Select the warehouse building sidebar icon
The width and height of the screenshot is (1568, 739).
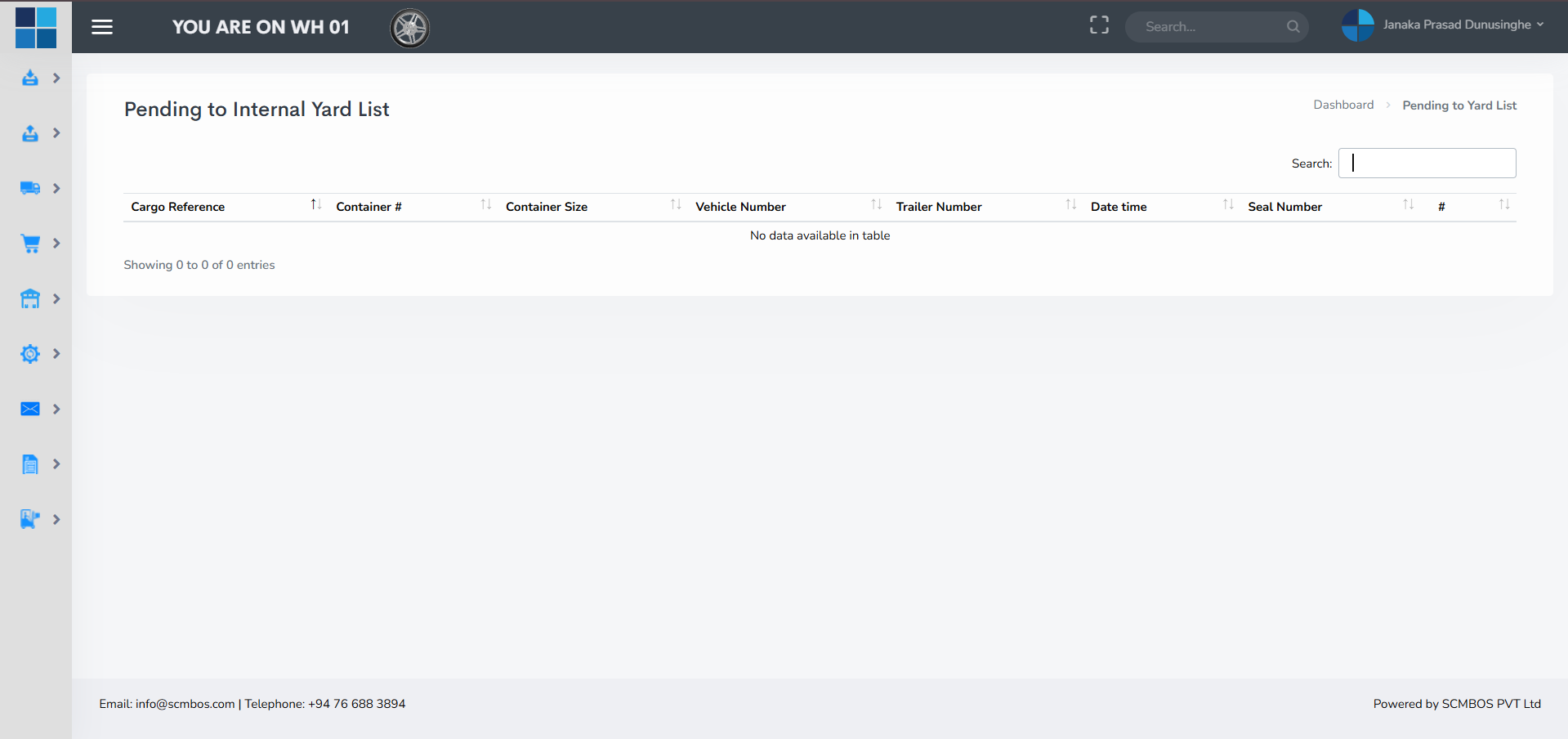pyautogui.click(x=30, y=299)
